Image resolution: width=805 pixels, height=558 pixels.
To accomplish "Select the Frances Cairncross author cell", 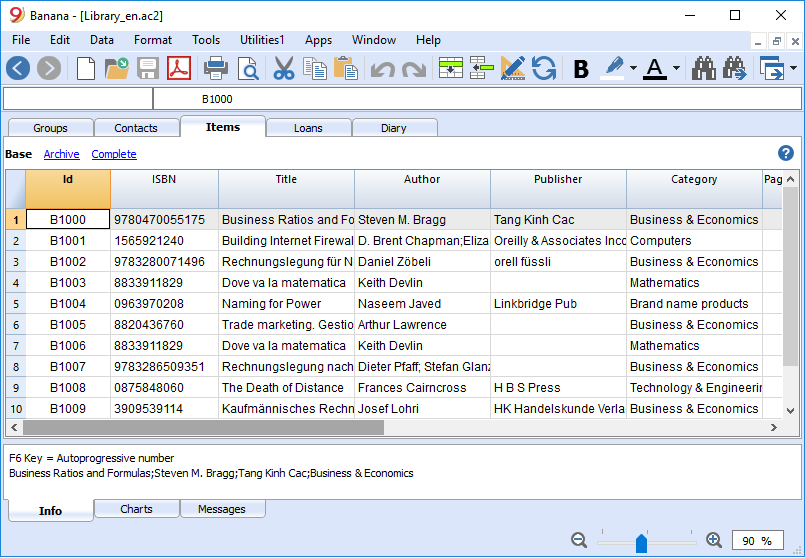I will click(x=422, y=388).
